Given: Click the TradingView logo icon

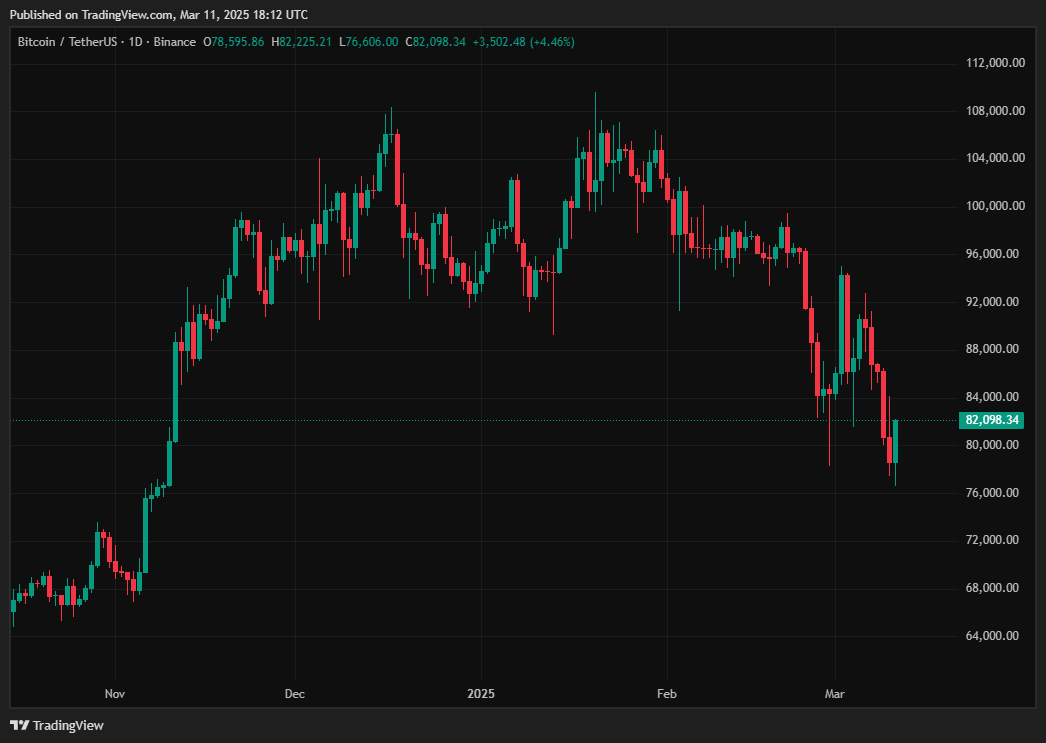Looking at the screenshot, I should (x=19, y=725).
